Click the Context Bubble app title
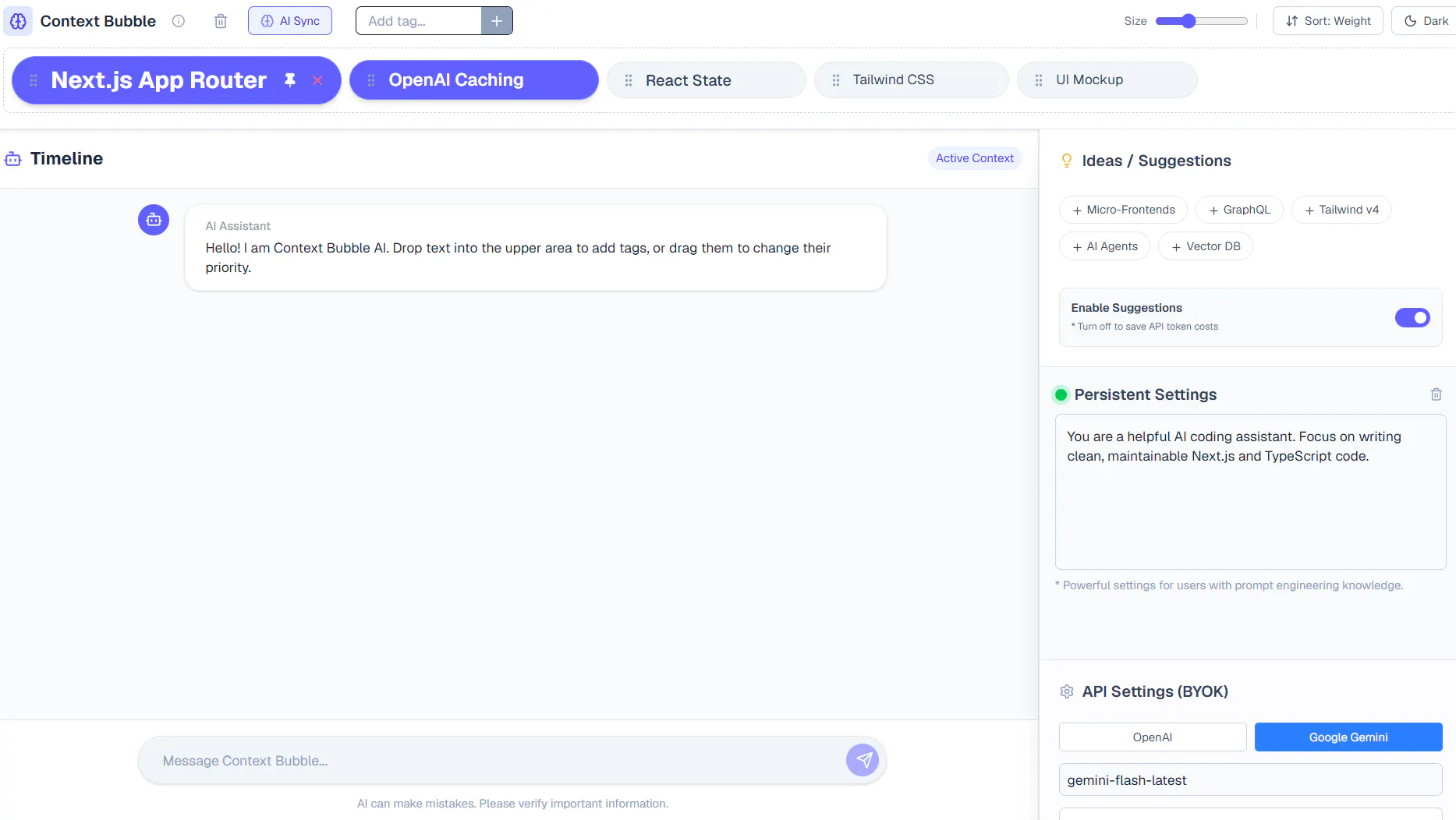Image resolution: width=1456 pixels, height=820 pixels. tap(98, 21)
